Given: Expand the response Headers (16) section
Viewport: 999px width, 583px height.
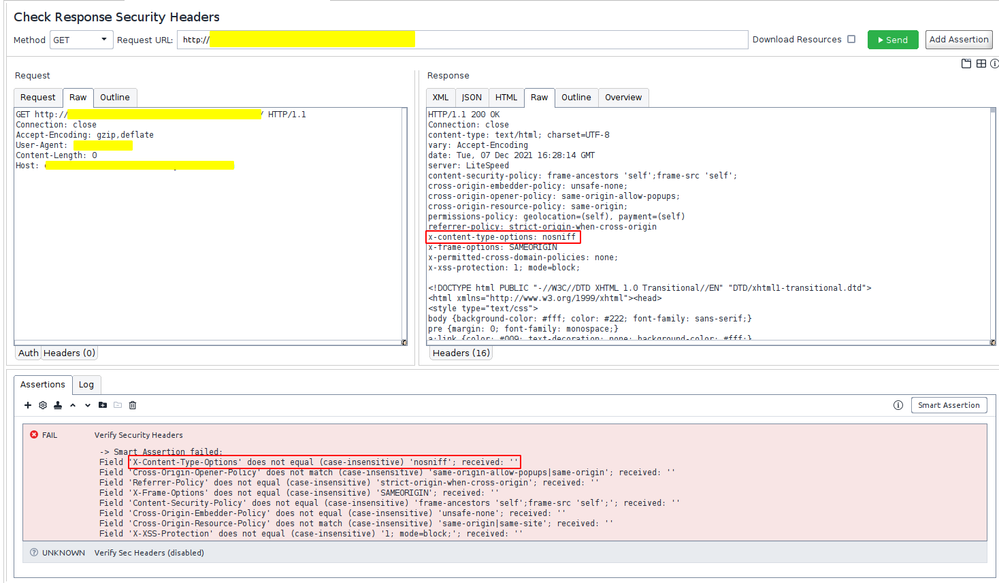Looking at the screenshot, I should tap(461, 353).
